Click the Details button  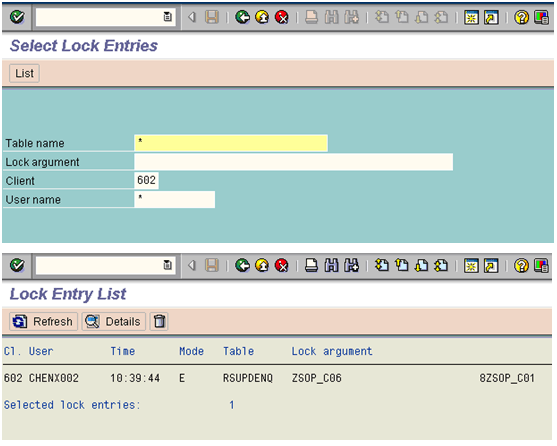point(114,321)
